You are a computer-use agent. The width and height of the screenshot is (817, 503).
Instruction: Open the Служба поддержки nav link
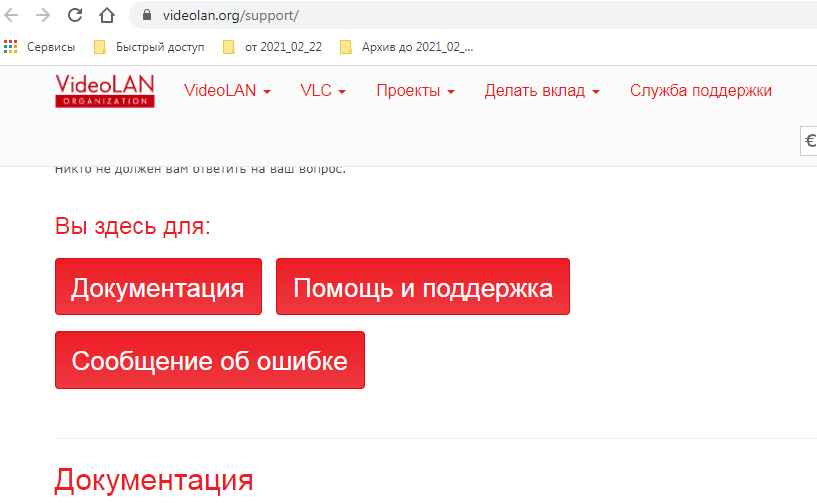pyautogui.click(x=700, y=91)
